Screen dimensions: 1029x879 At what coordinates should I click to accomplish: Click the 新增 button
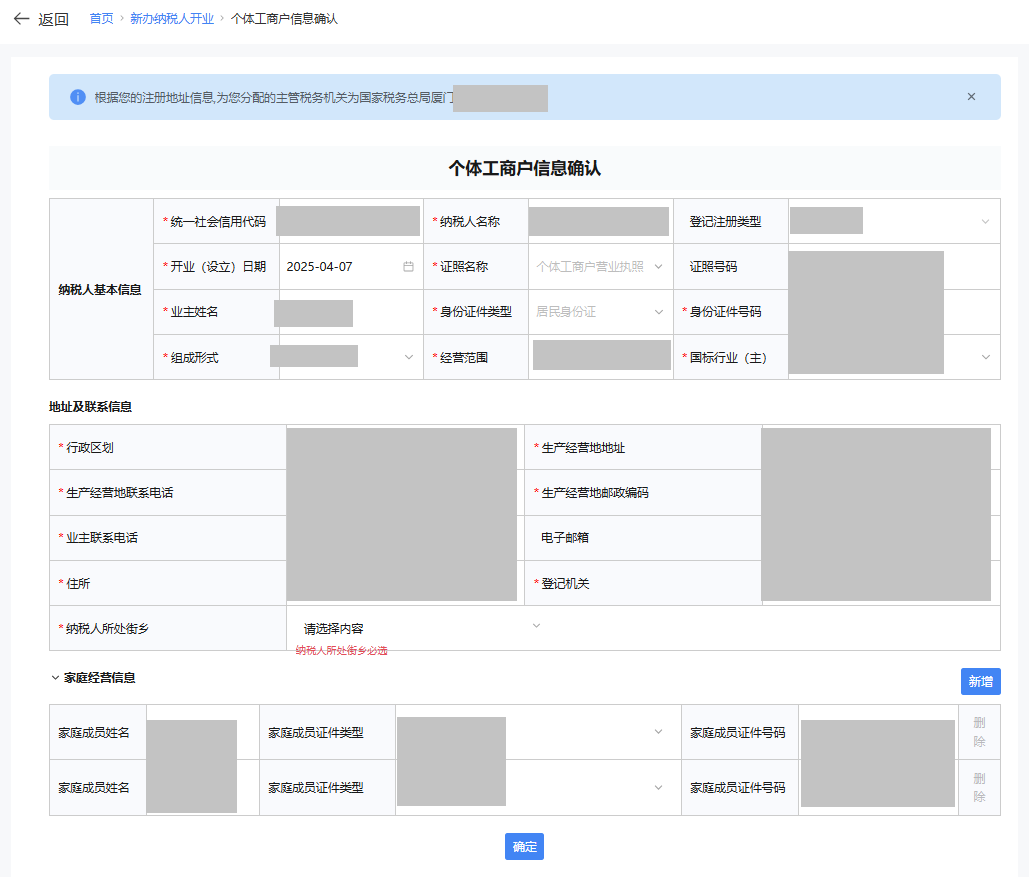coord(980,681)
